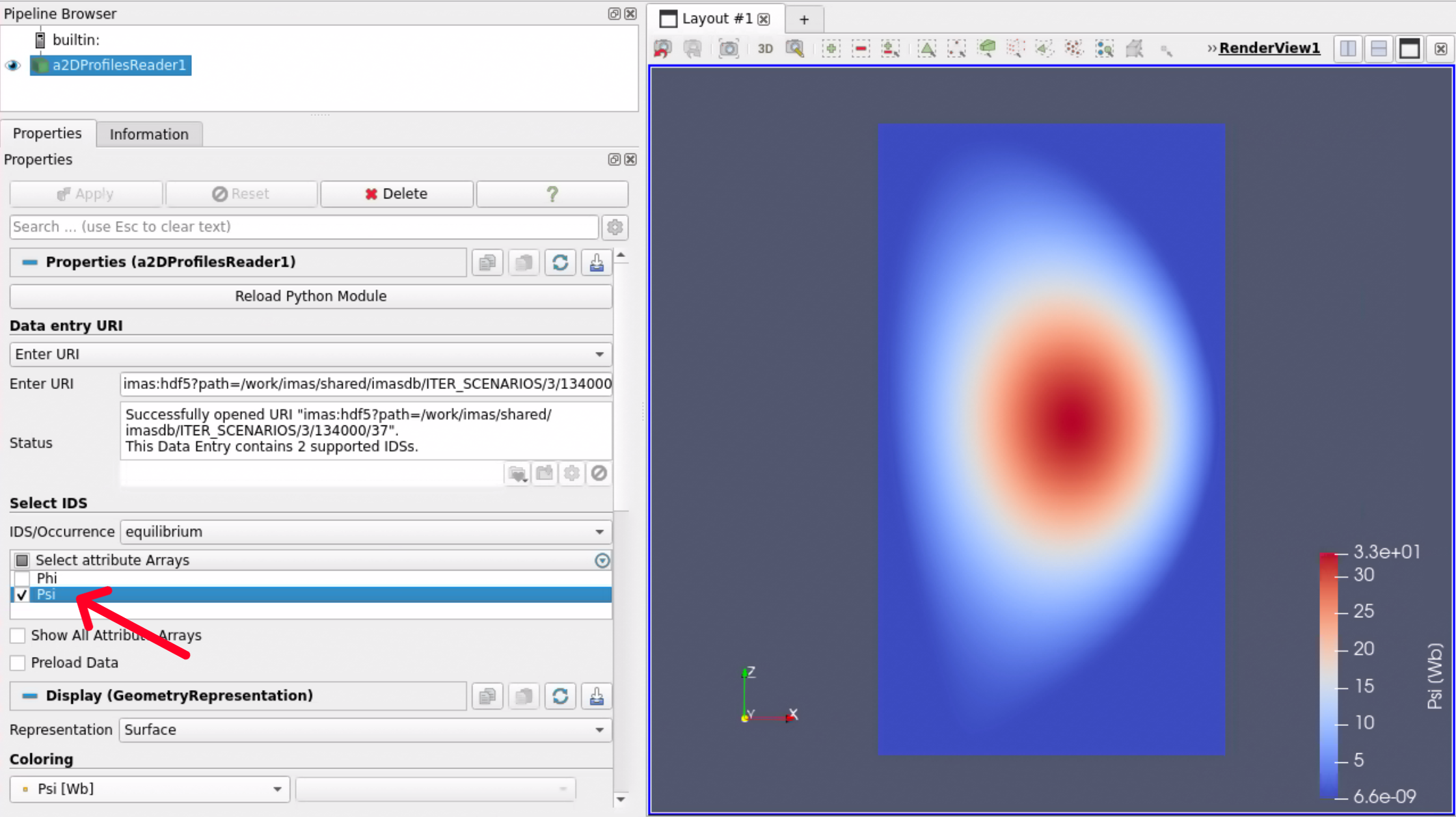Click the disabled circle icon under Status box

[x=599, y=473]
